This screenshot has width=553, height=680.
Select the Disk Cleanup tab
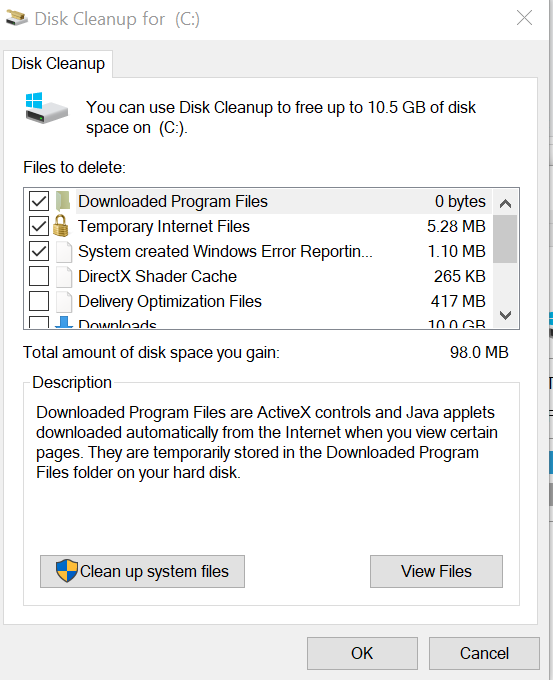point(58,64)
